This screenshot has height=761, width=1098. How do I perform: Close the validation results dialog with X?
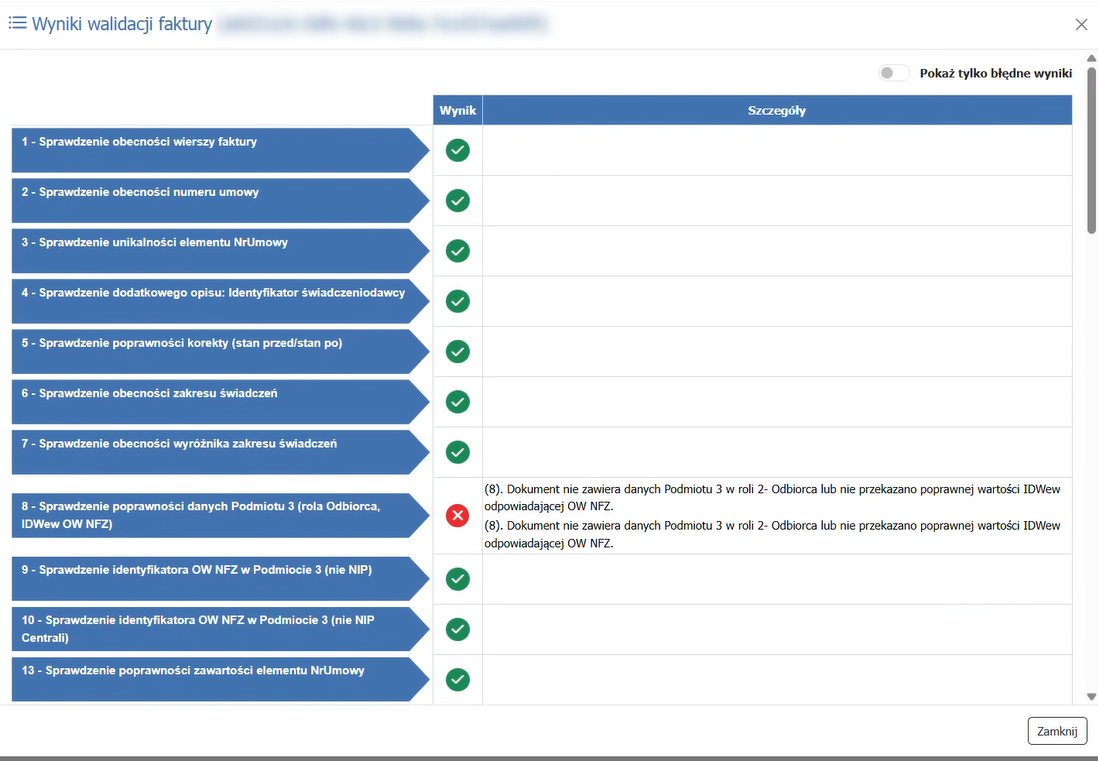tap(1081, 24)
